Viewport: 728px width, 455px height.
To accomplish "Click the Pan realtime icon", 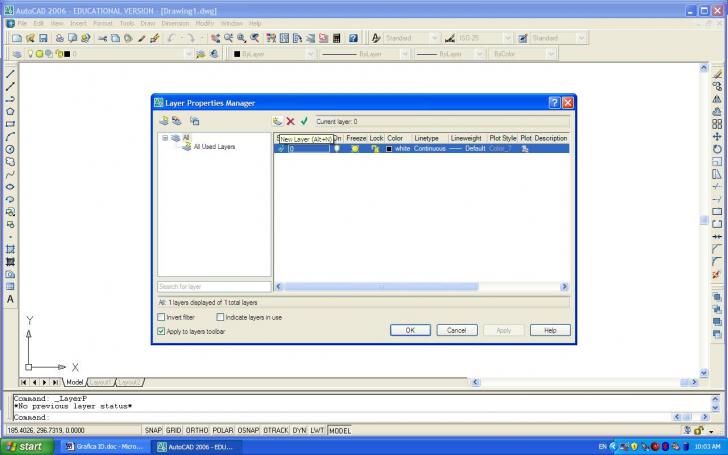I will [215, 38].
